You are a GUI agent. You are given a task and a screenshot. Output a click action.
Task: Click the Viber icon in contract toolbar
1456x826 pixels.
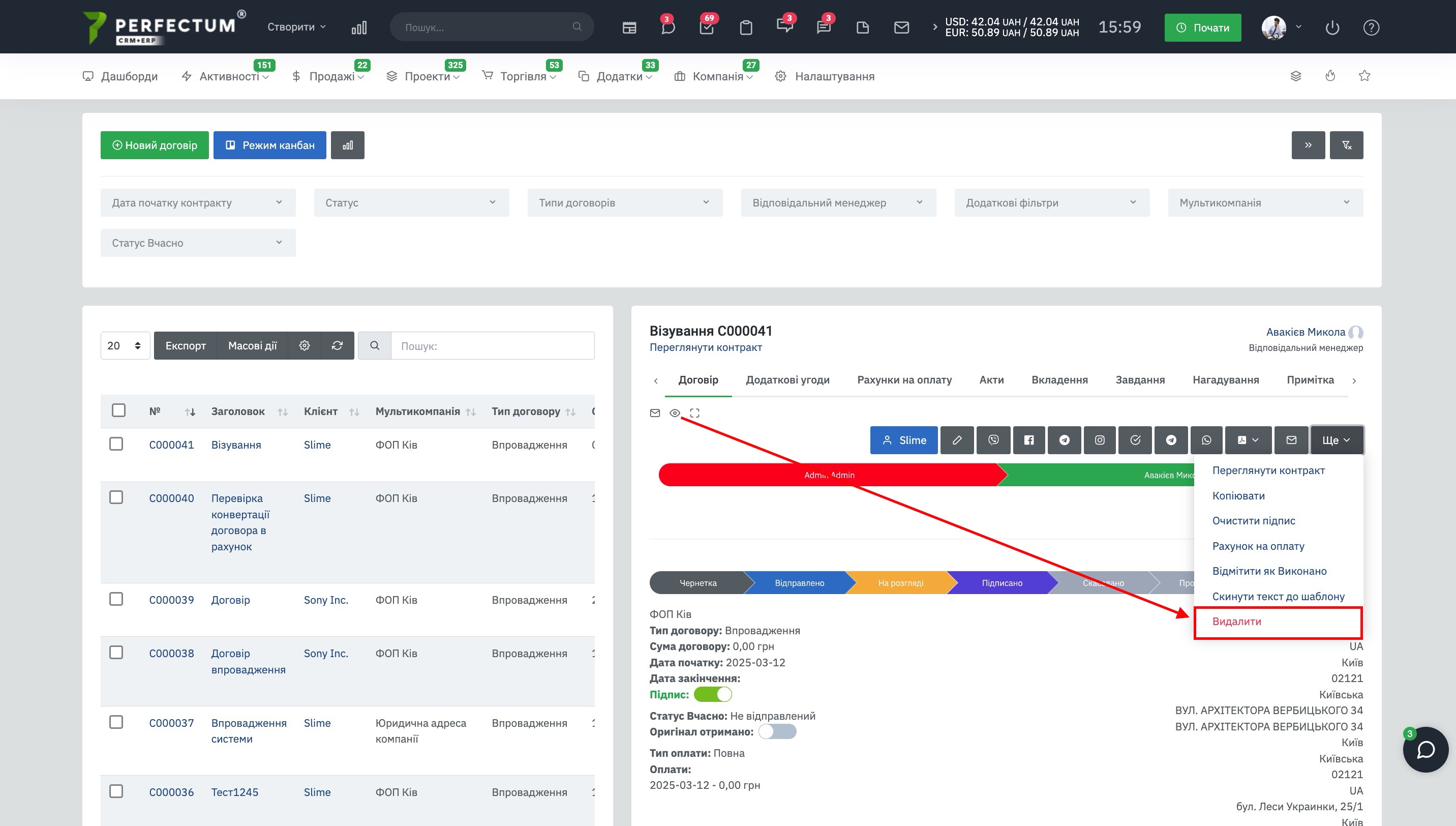pos(993,440)
